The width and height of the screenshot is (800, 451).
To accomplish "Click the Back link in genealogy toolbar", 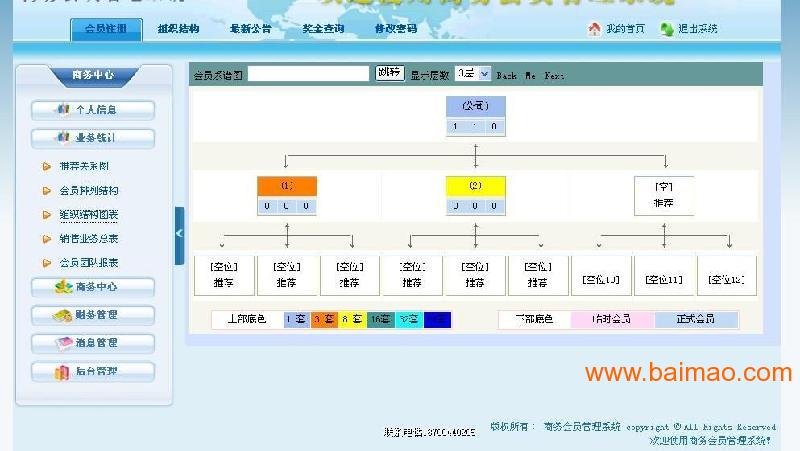I will [x=507, y=76].
